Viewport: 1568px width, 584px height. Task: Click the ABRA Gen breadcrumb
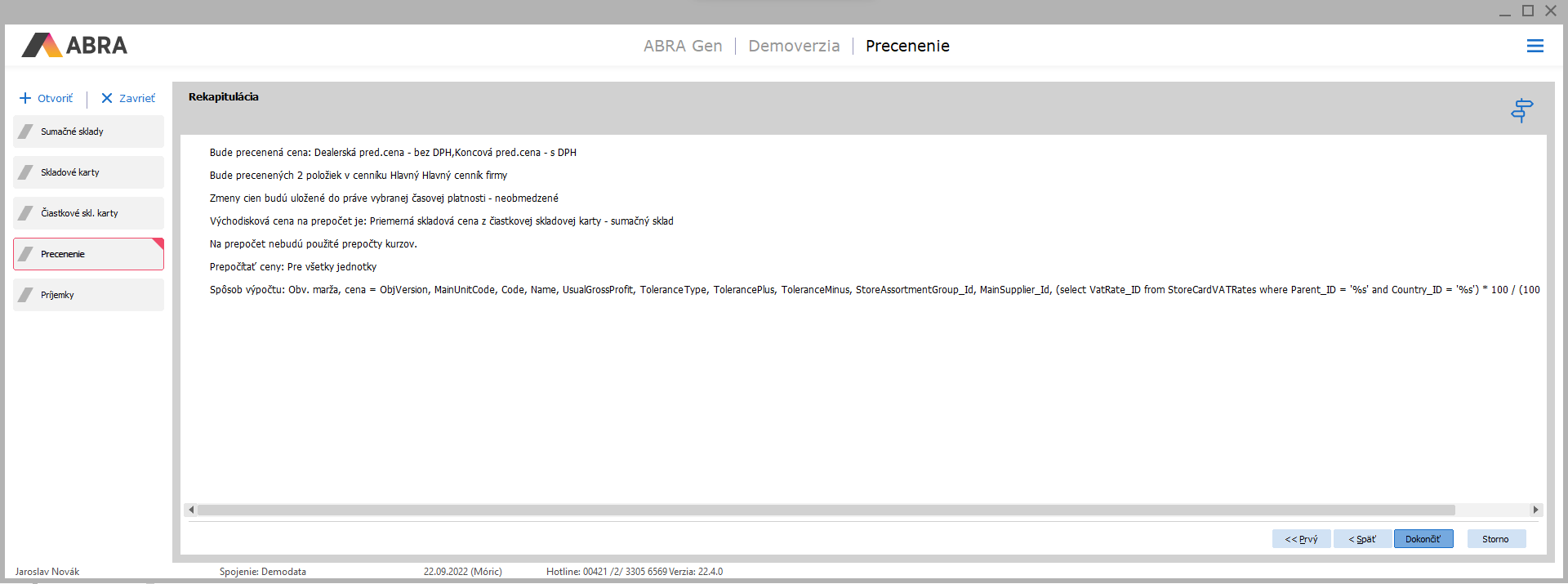click(x=683, y=46)
